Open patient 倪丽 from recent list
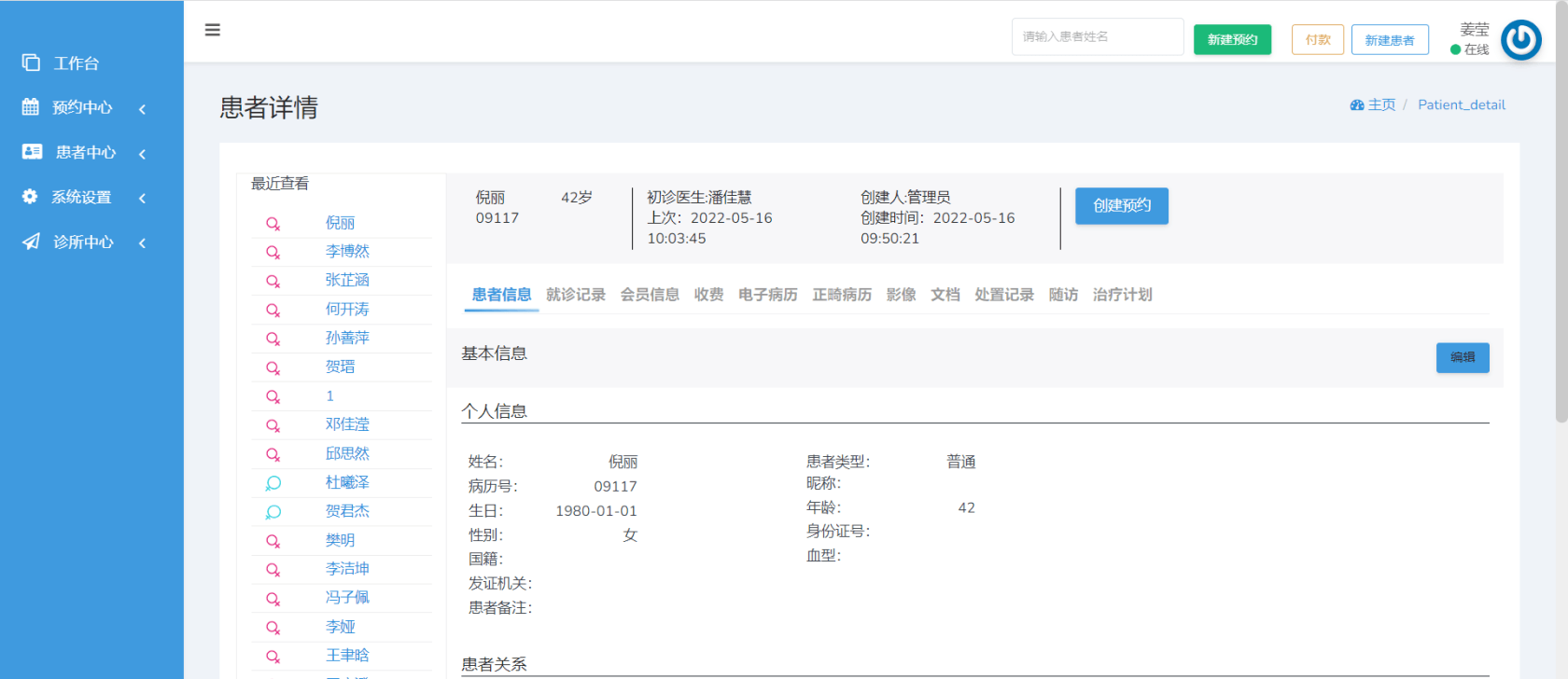This screenshot has width=1568, height=679. coord(340,223)
